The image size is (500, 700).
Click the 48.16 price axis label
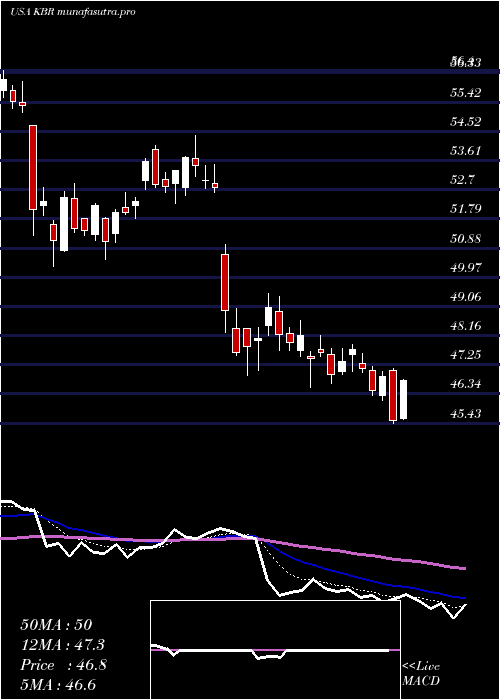point(465,326)
